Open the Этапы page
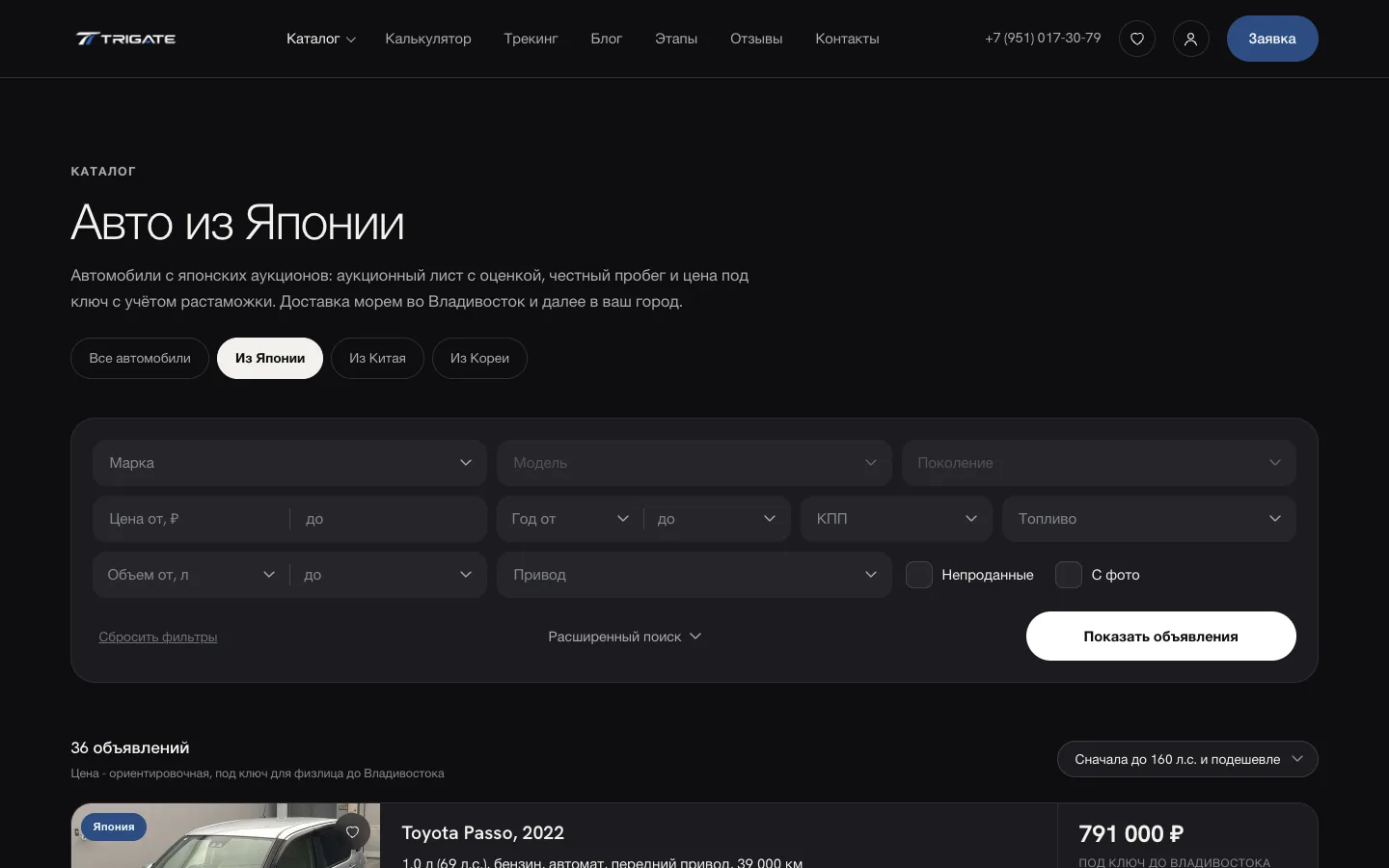 tap(676, 39)
